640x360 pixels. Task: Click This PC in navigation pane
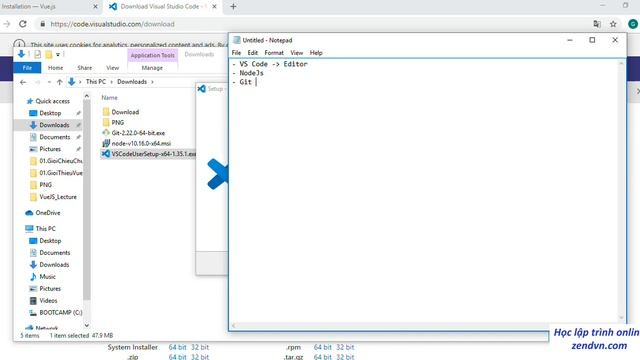[x=45, y=229]
